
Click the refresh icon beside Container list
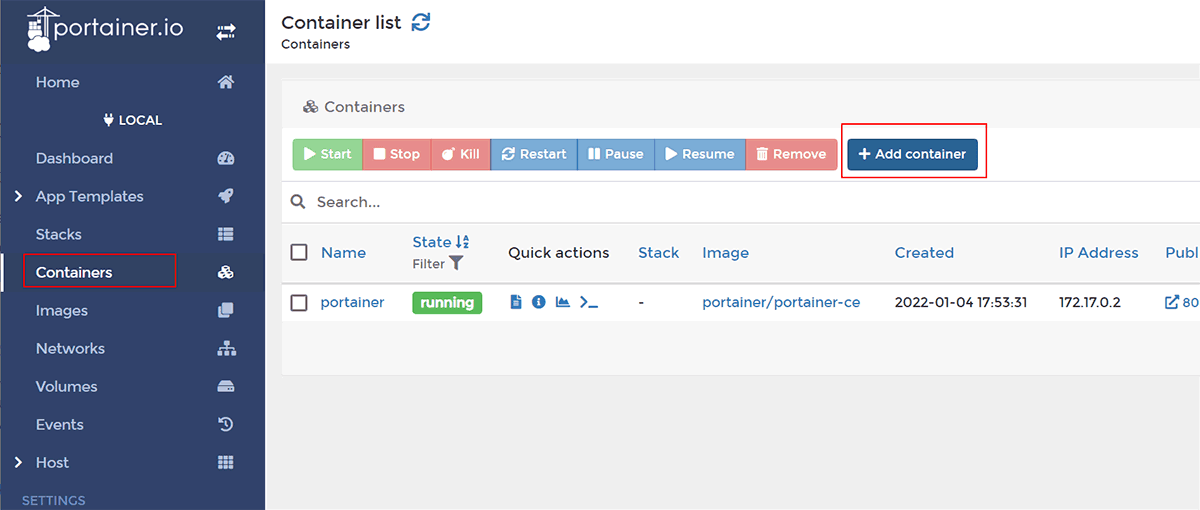coord(421,22)
